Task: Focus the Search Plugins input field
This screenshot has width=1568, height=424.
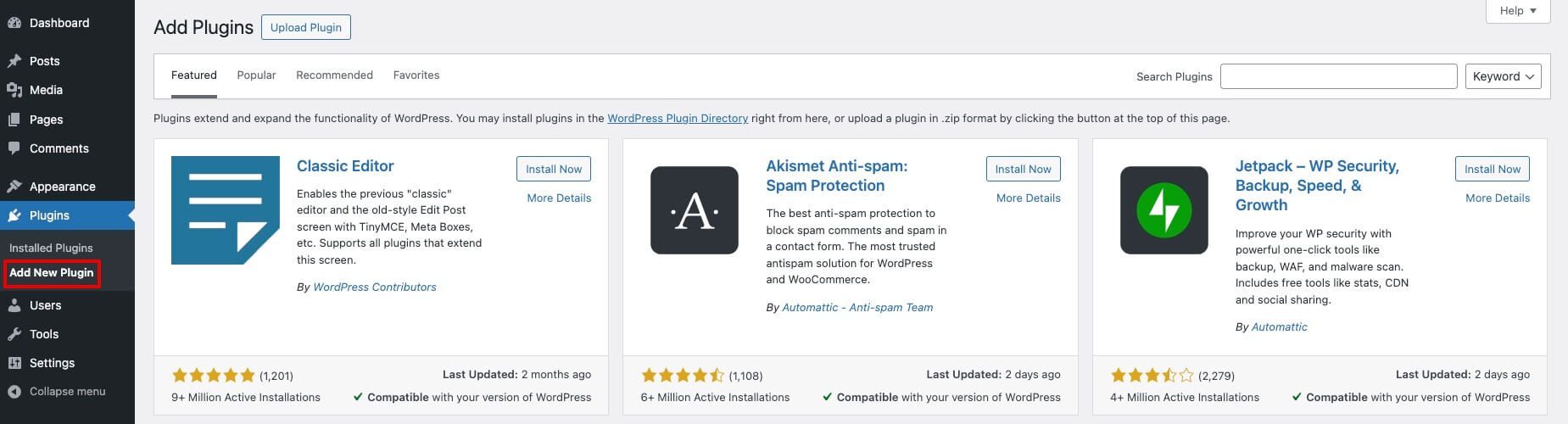Action: tap(1338, 76)
